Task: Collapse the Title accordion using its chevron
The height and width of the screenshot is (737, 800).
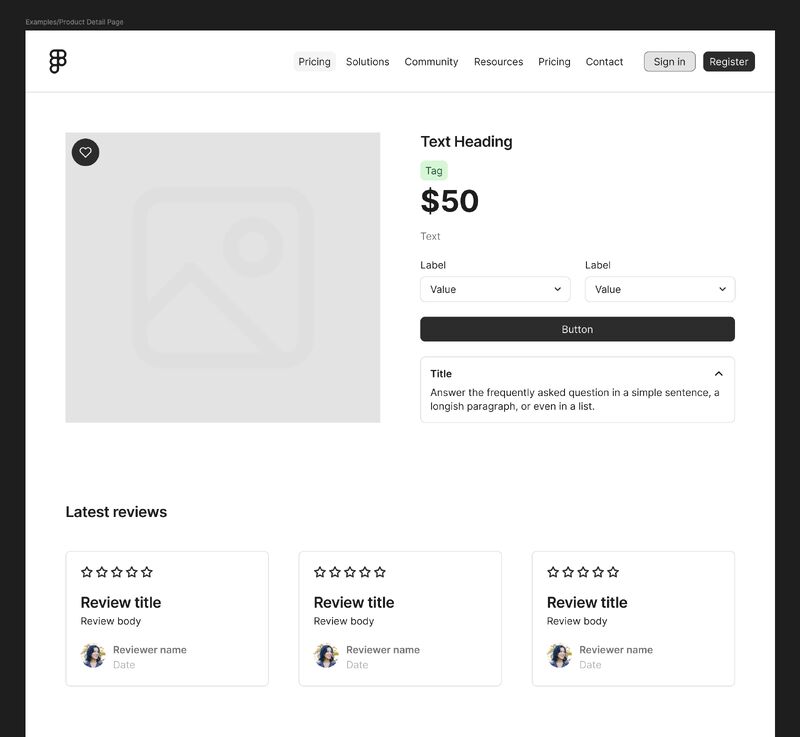Action: (718, 374)
